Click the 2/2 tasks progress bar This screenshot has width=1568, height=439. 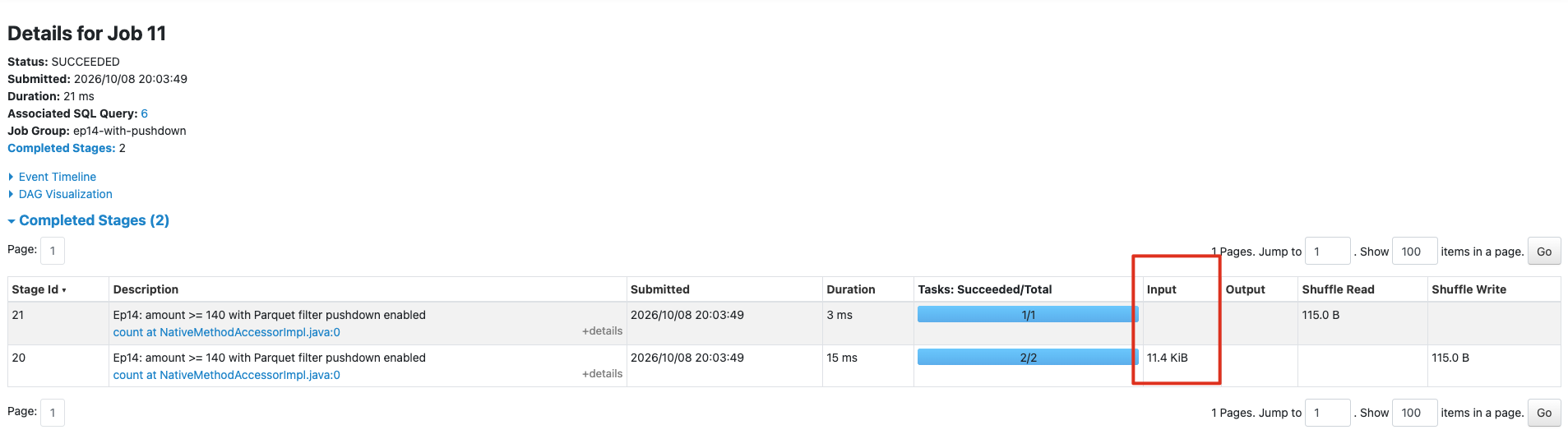[1028, 357]
